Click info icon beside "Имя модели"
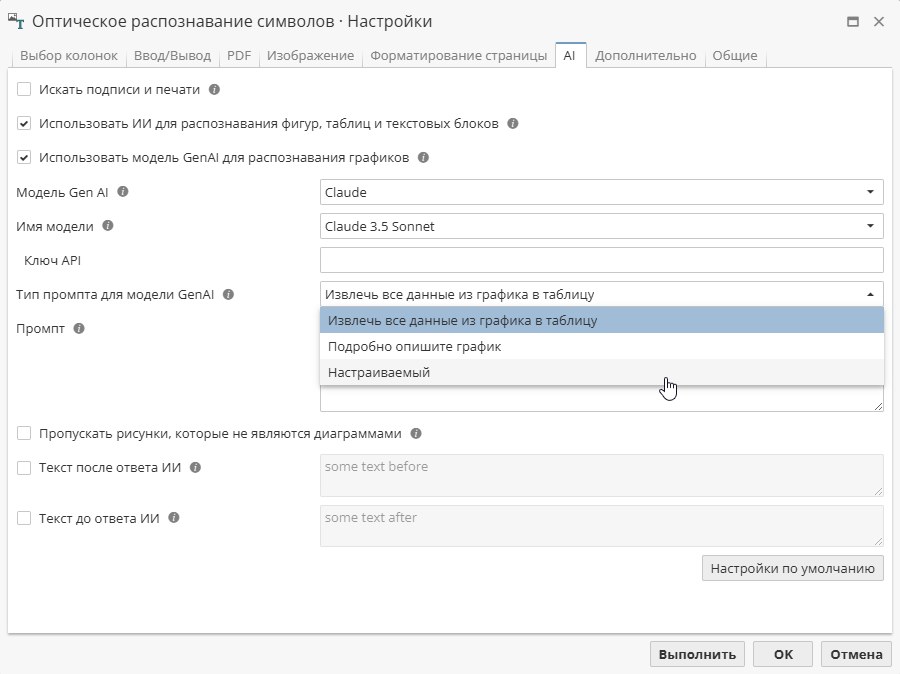The image size is (900, 674). click(109, 226)
